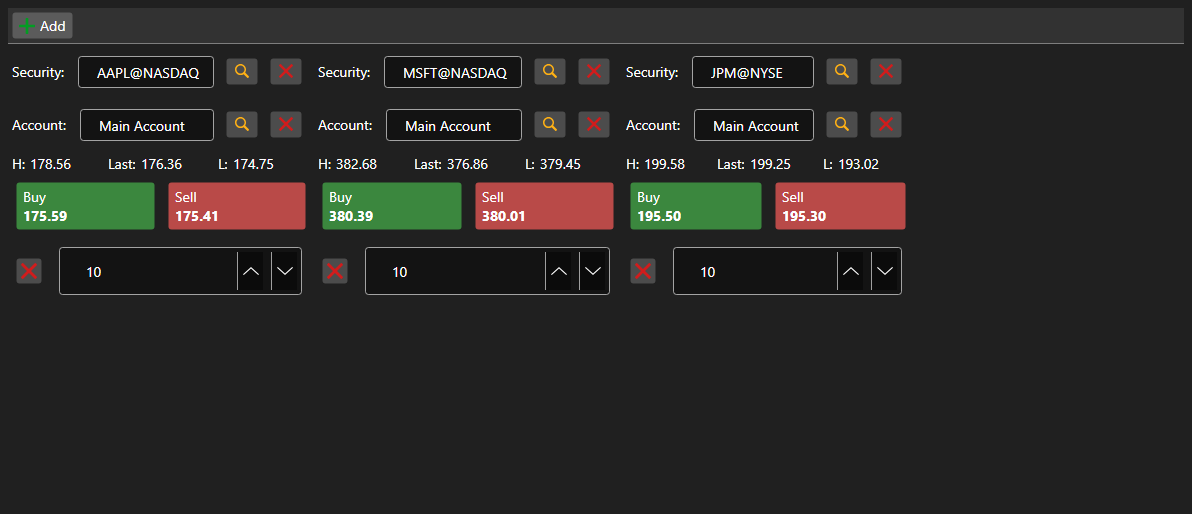
Task: Search account in JPM panel
Action: tap(842, 125)
